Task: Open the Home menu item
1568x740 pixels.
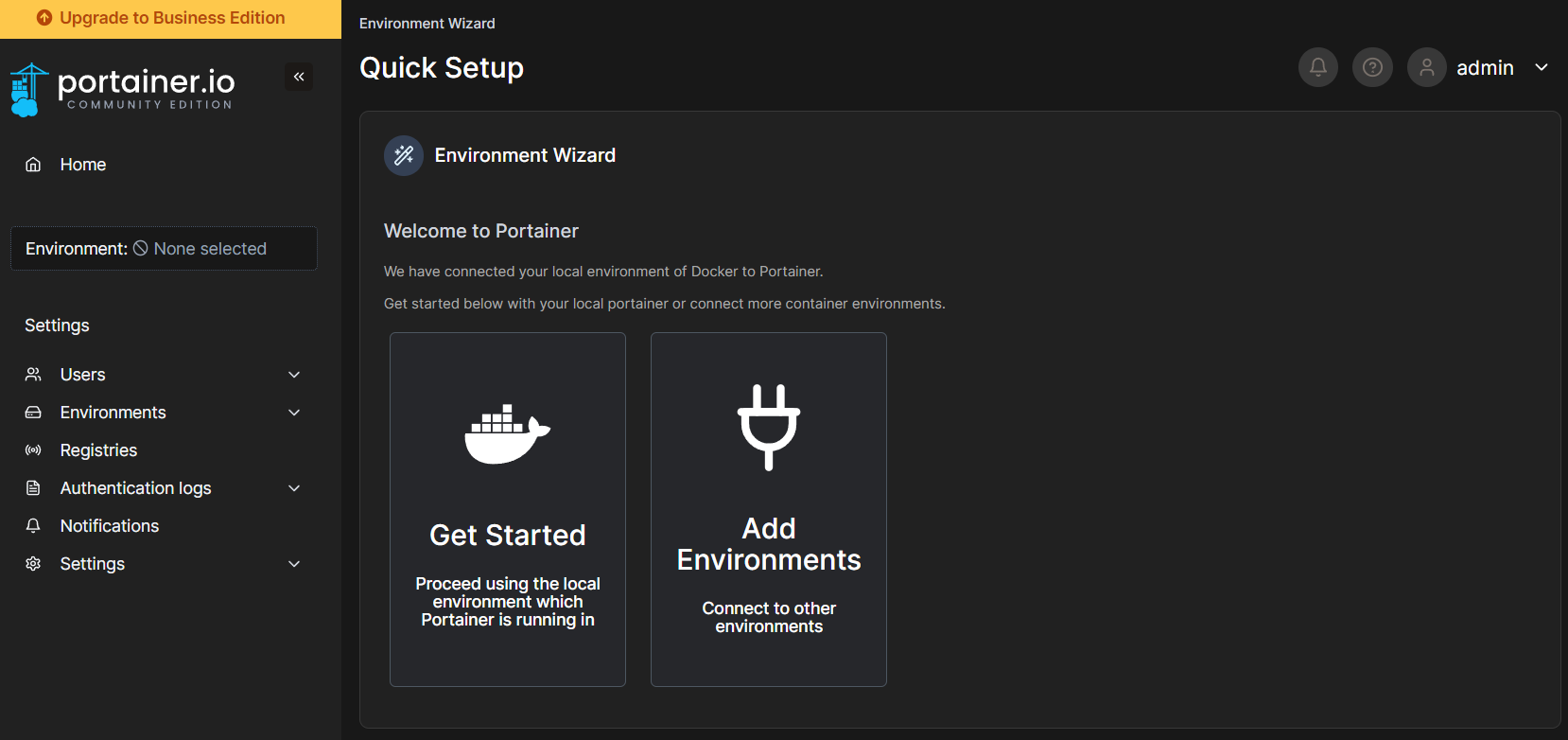Action: tap(164, 165)
